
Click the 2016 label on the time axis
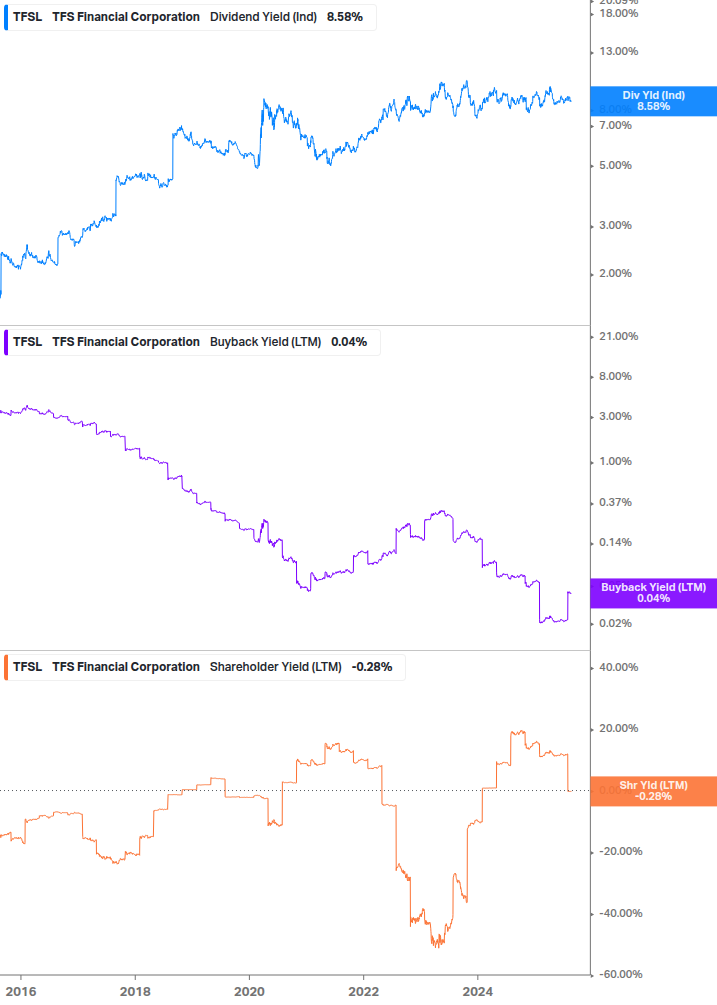tap(21, 992)
